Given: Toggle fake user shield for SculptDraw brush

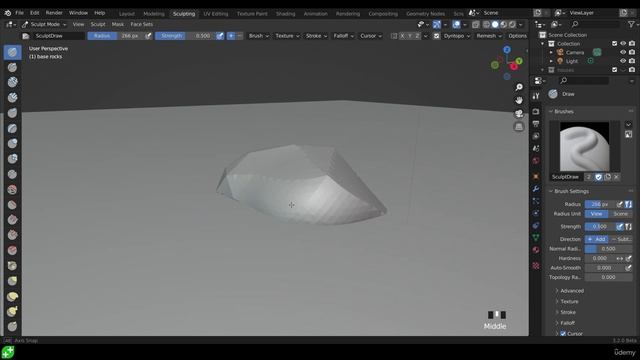Looking at the screenshot, I should click(x=598, y=177).
